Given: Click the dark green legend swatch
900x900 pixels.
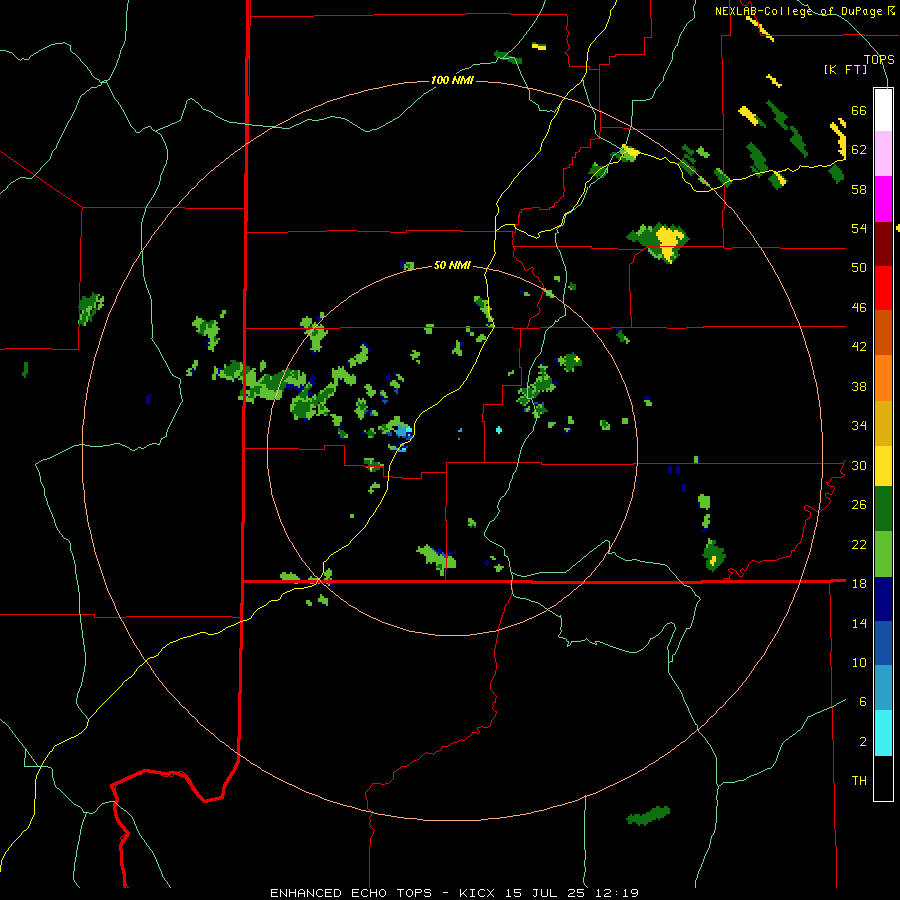Looking at the screenshot, I should [x=883, y=509].
